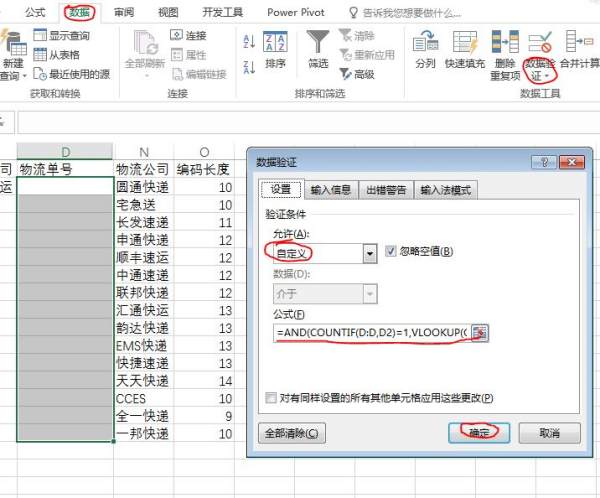The image size is (600, 498).
Task: Select column O header
Action: point(204,152)
